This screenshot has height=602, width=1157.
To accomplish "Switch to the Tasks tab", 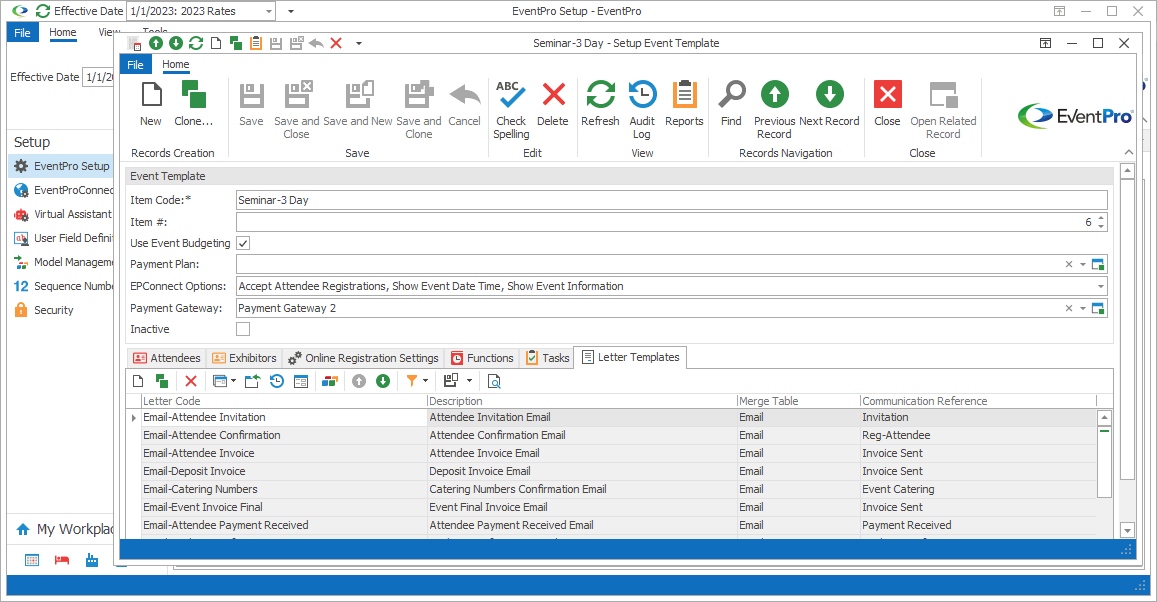I will point(548,358).
